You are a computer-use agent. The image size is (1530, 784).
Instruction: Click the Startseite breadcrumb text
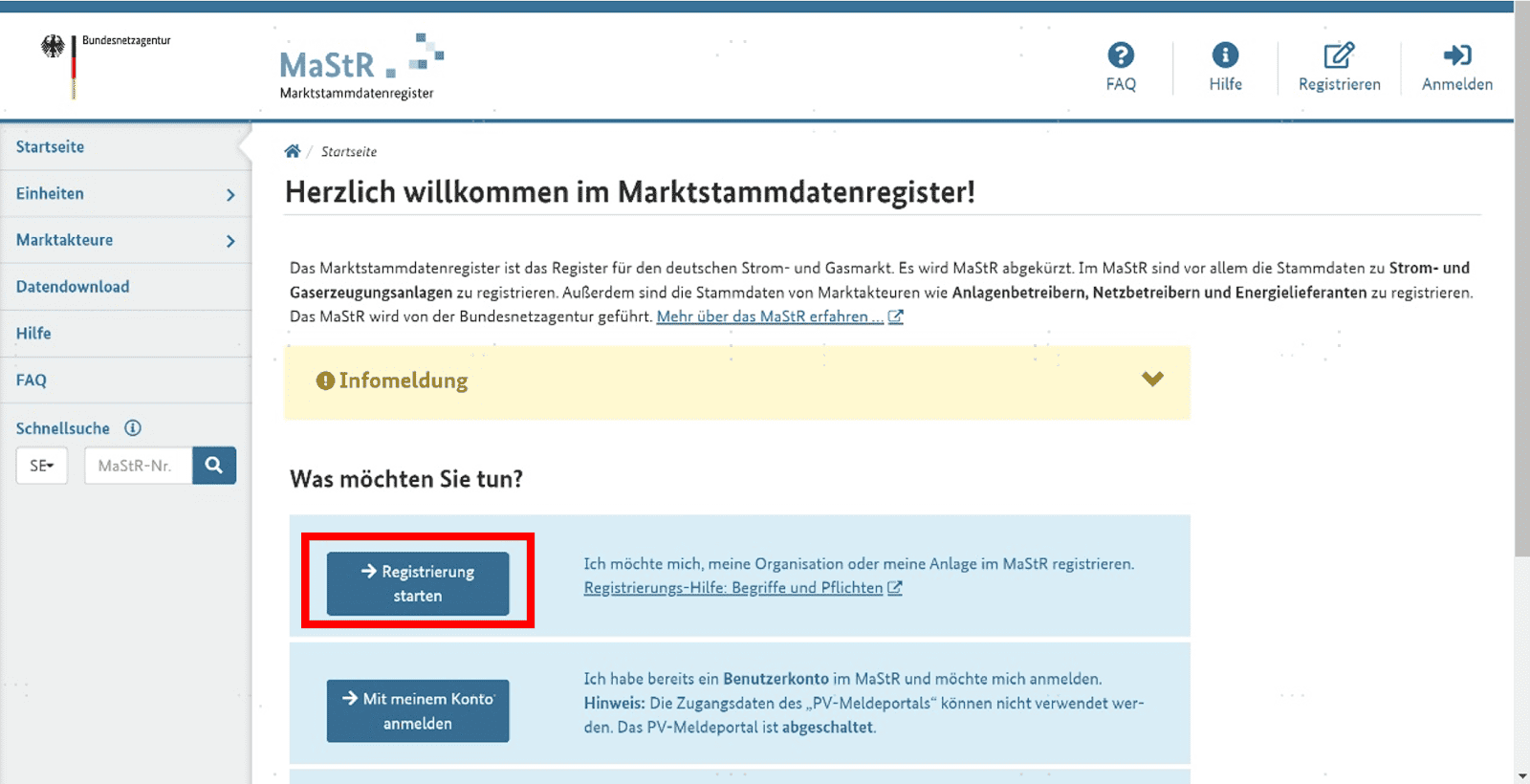349,152
